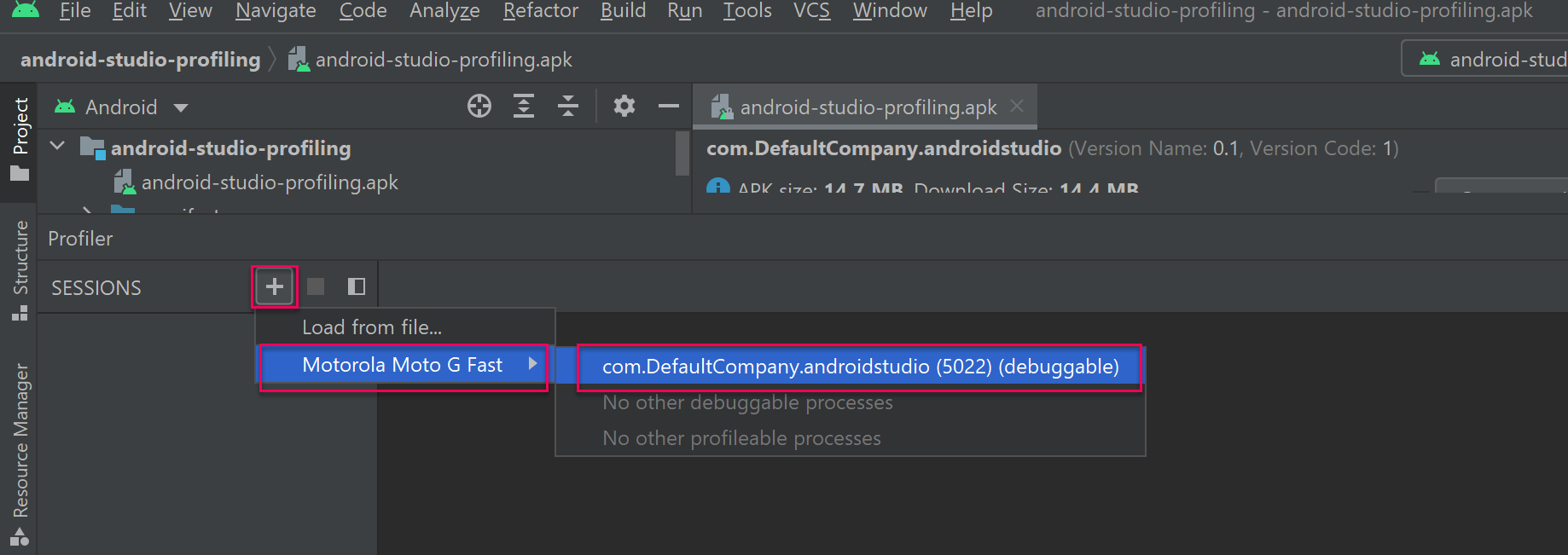Image resolution: width=1568 pixels, height=555 pixels.
Task: Open Project panel settings gear
Action: [x=624, y=107]
